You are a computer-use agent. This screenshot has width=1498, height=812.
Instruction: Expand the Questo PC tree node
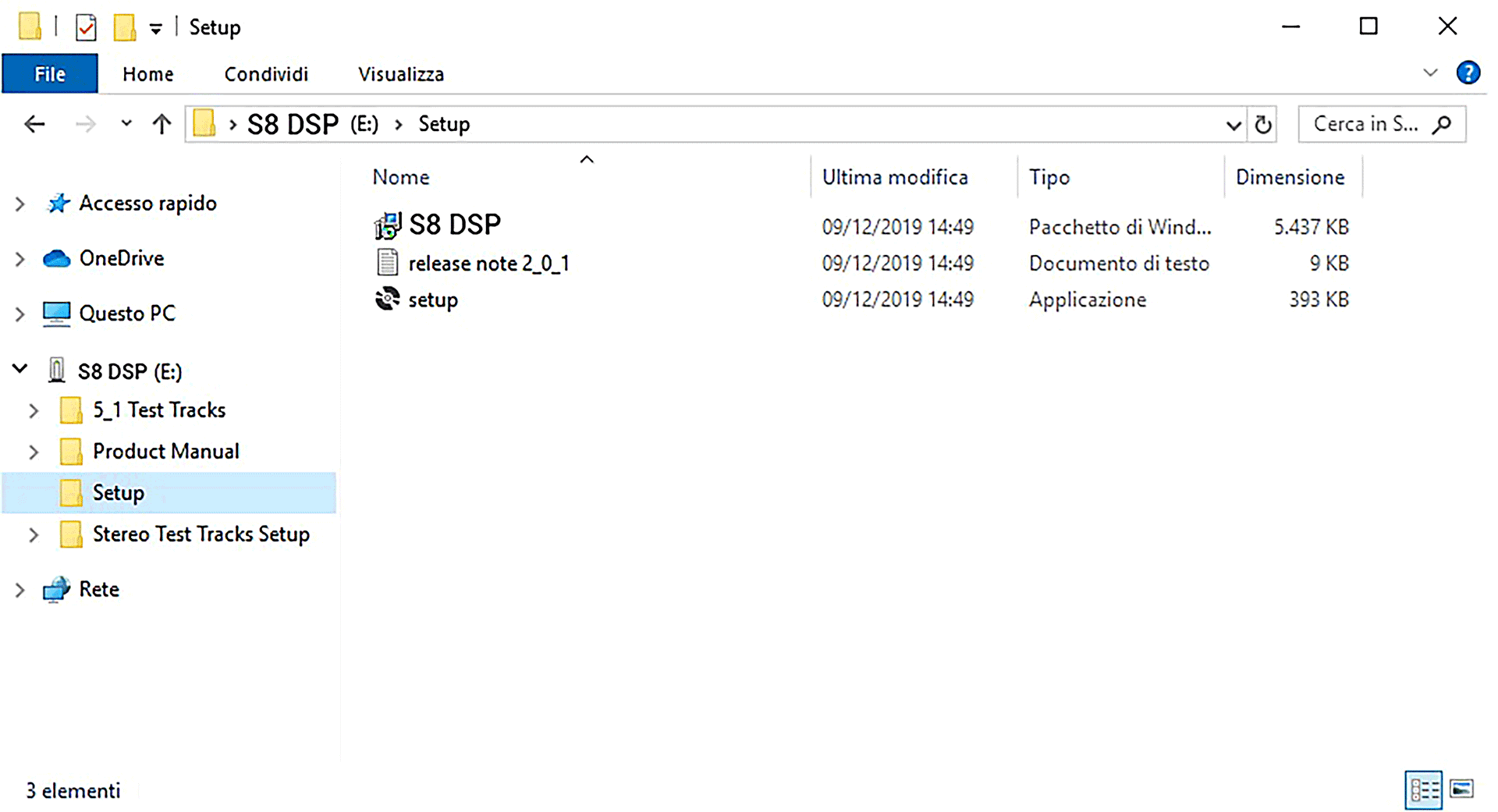tap(20, 314)
